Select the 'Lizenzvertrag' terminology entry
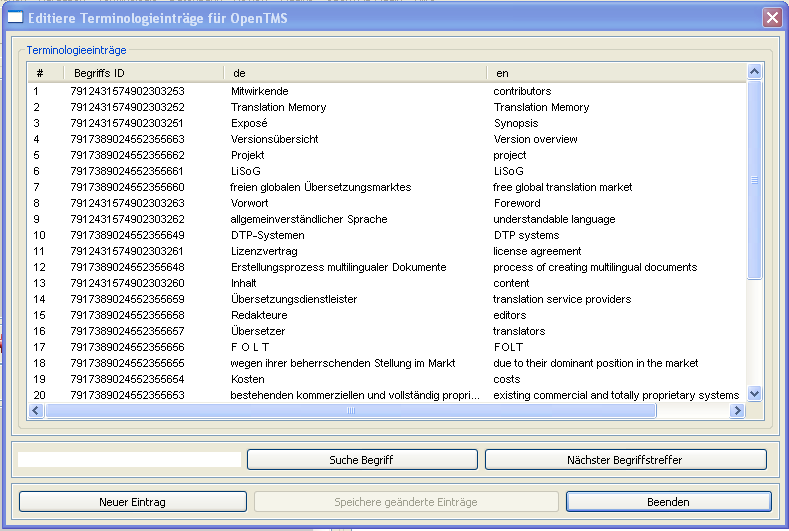This screenshot has height=531, width=789. click(x=264, y=251)
